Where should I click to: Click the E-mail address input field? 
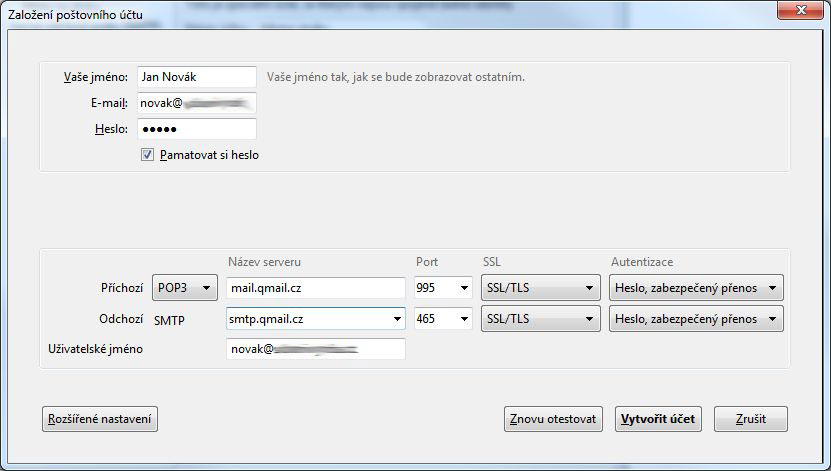pos(197,103)
